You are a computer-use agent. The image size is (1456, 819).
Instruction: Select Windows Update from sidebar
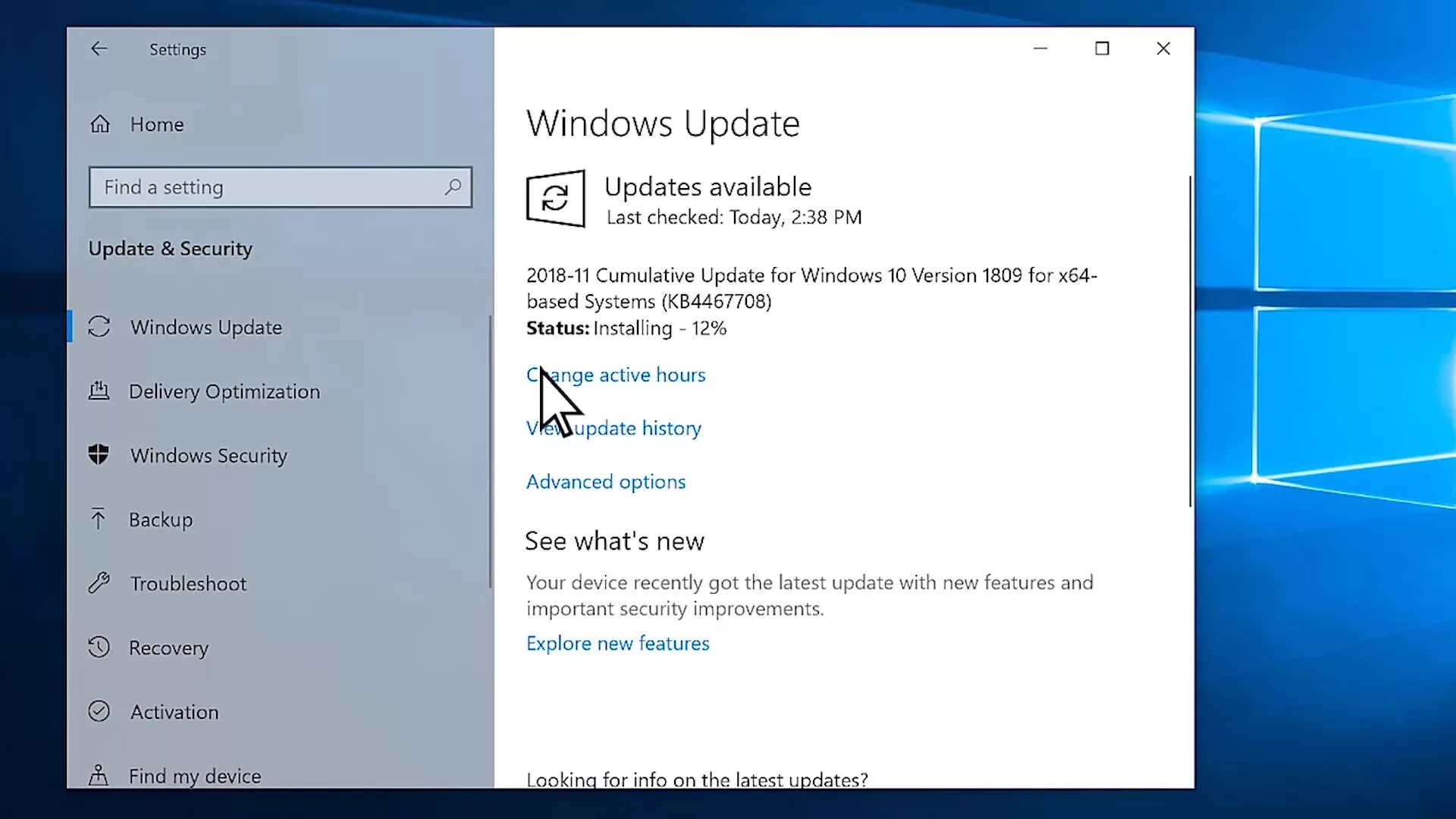(206, 327)
